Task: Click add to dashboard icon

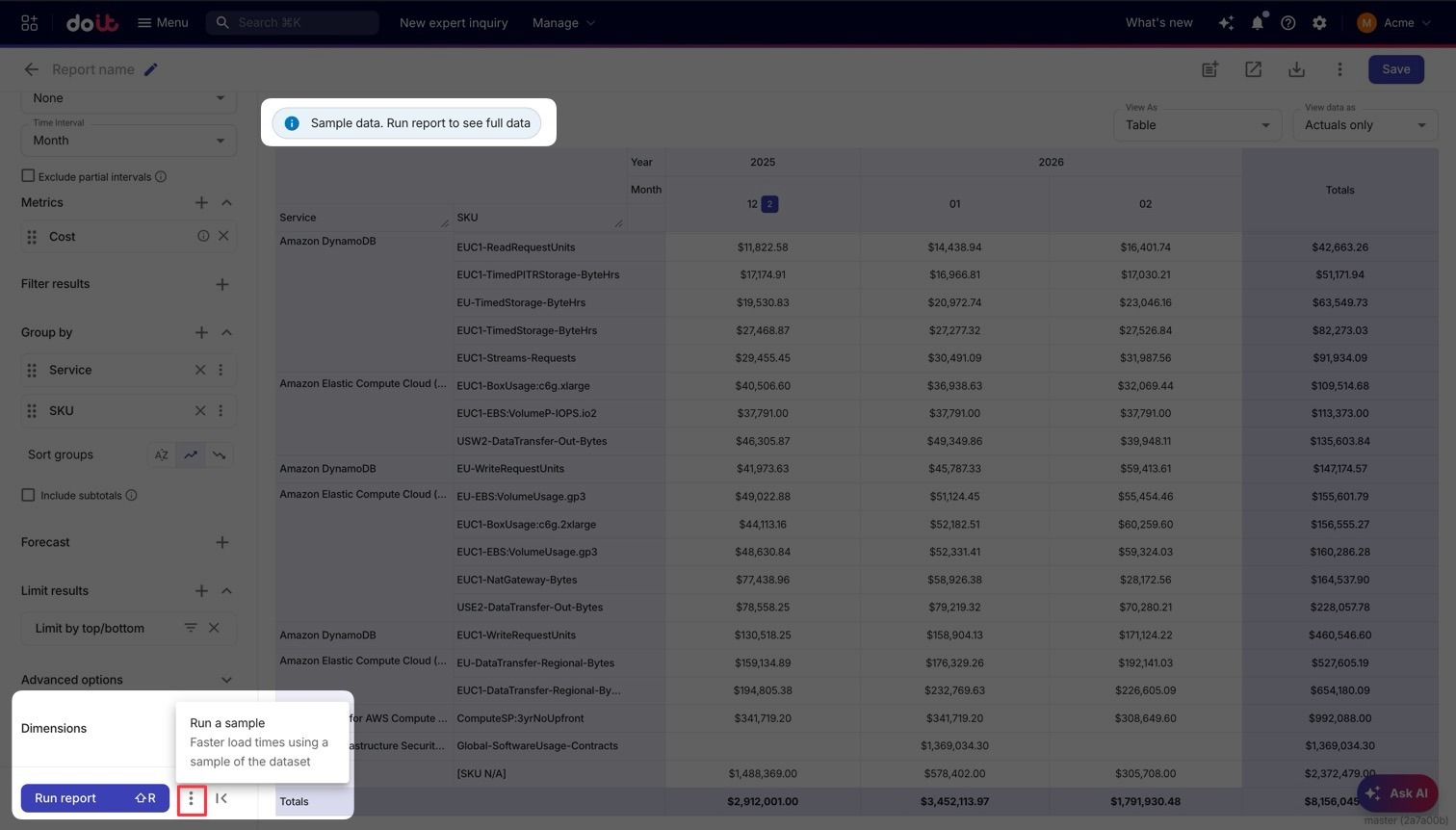Action: click(x=1210, y=69)
